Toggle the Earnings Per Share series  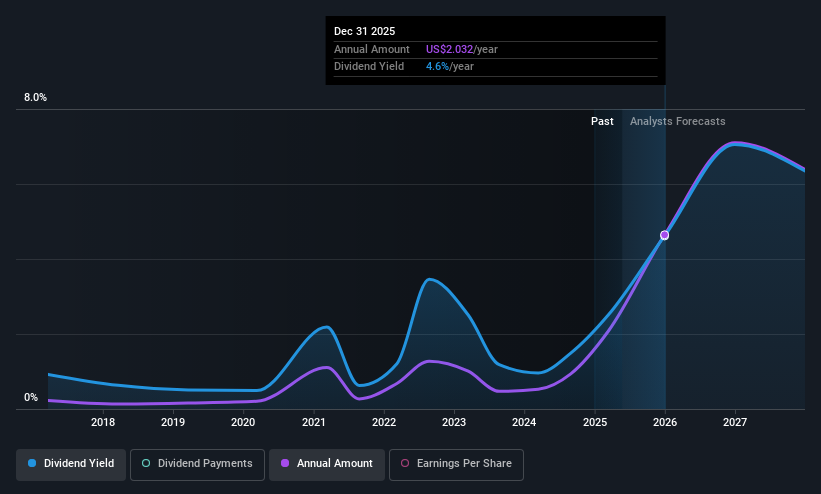tap(456, 464)
